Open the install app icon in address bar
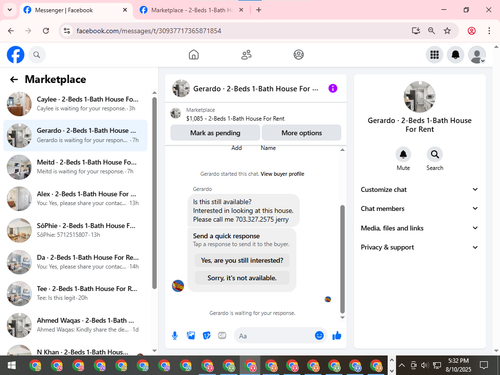 (415, 31)
